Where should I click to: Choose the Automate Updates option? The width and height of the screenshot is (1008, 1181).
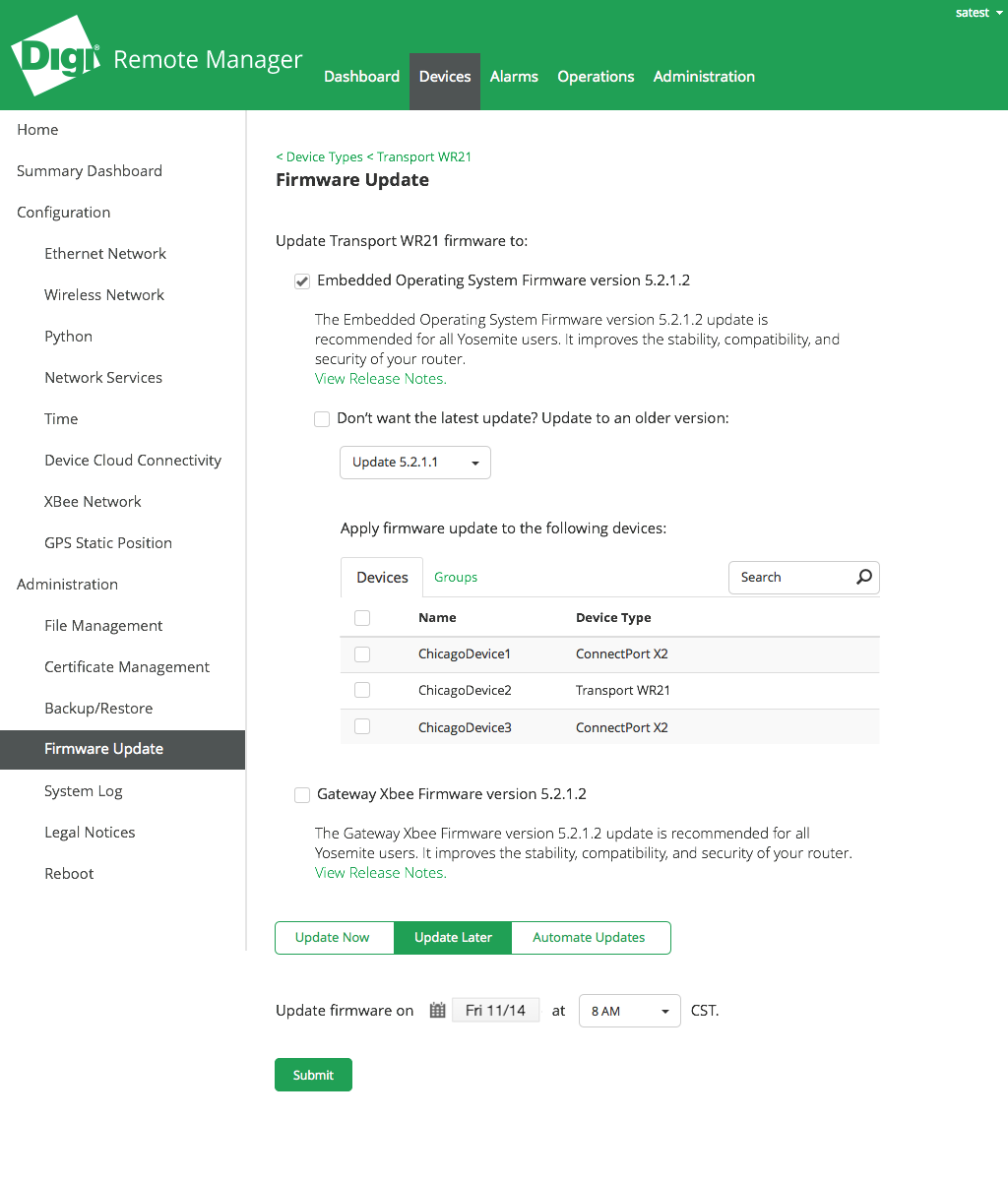[x=591, y=938]
